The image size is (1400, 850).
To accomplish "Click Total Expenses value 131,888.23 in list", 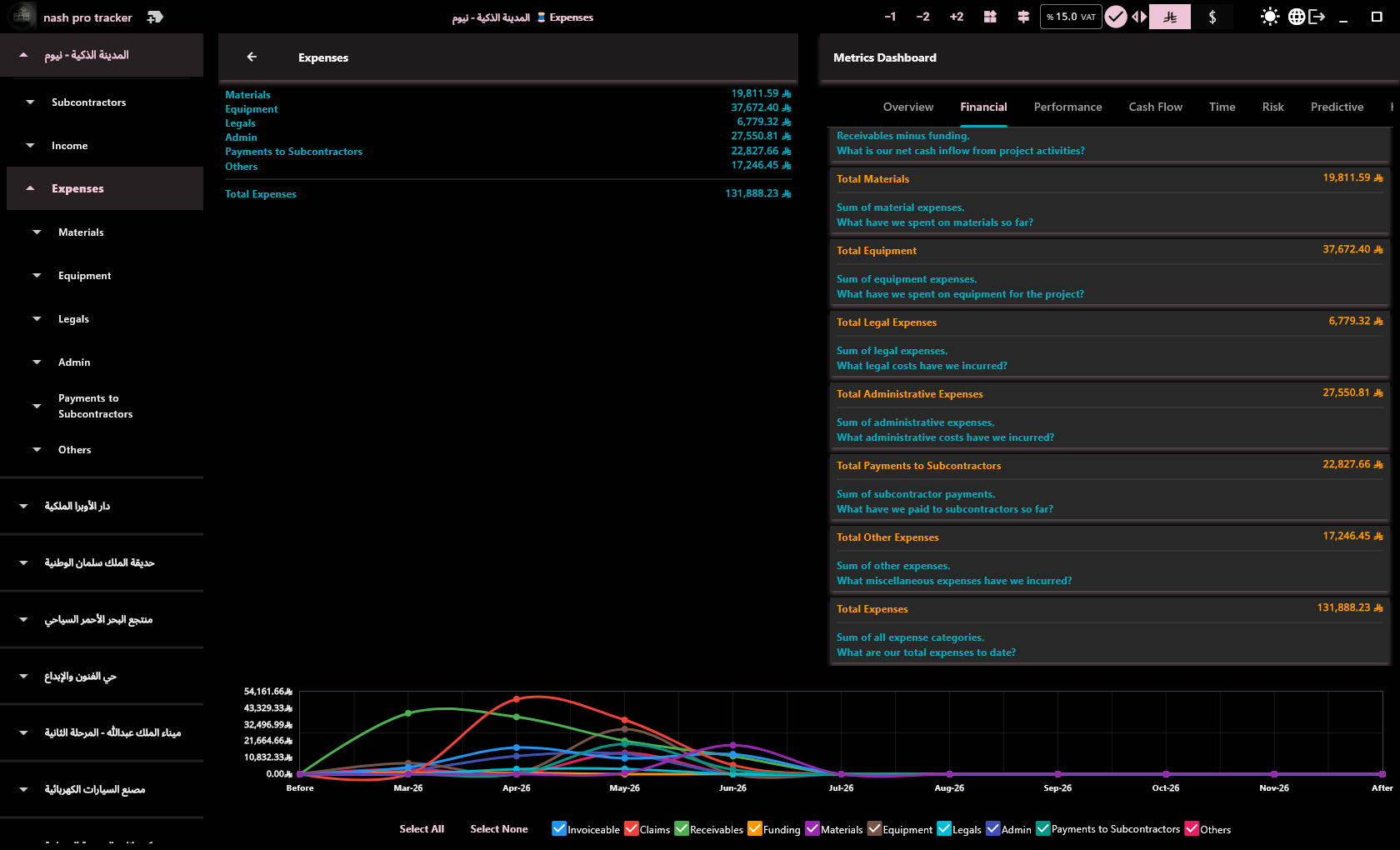I will click(x=757, y=193).
